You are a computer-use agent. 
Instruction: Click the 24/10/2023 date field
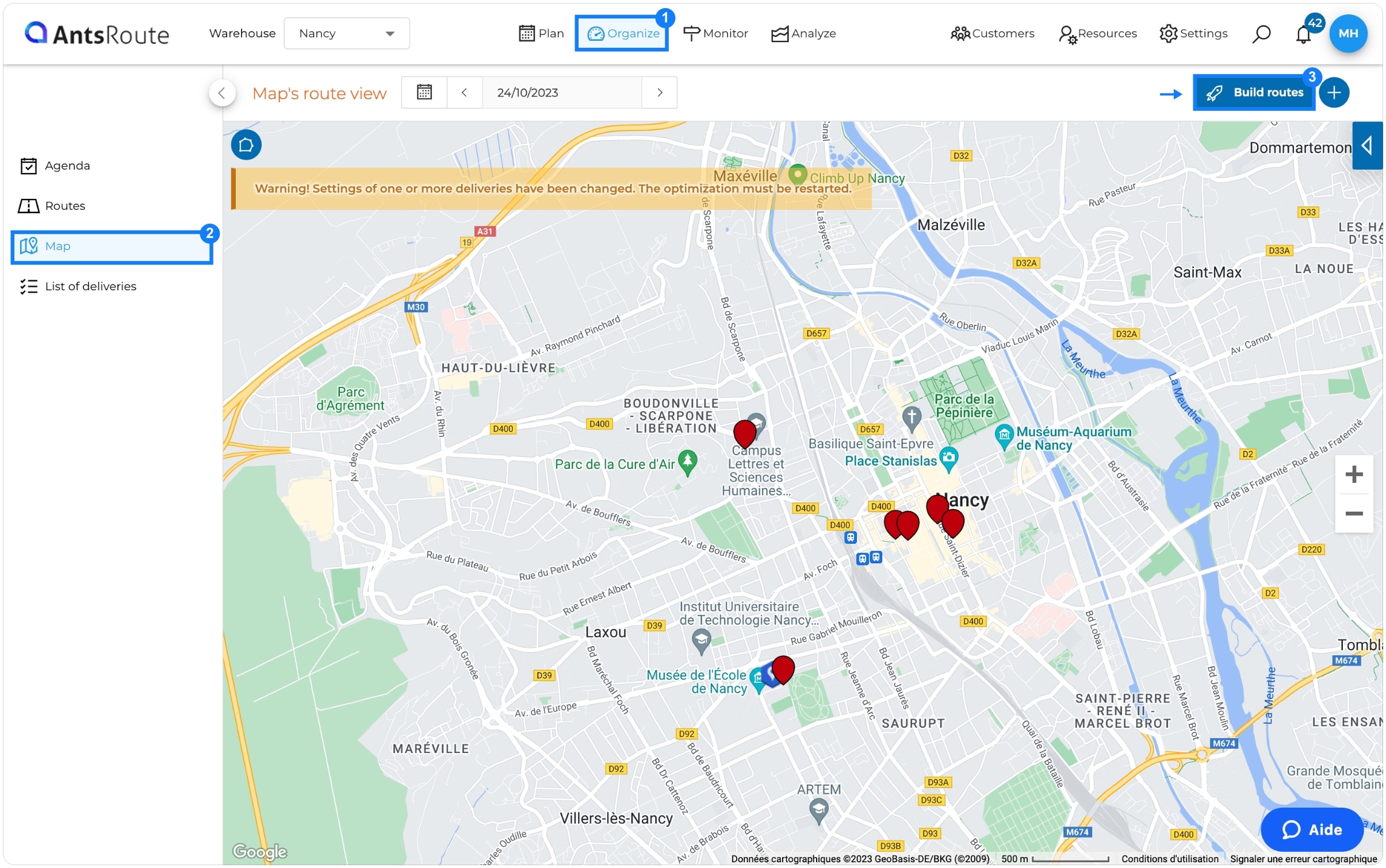561,93
